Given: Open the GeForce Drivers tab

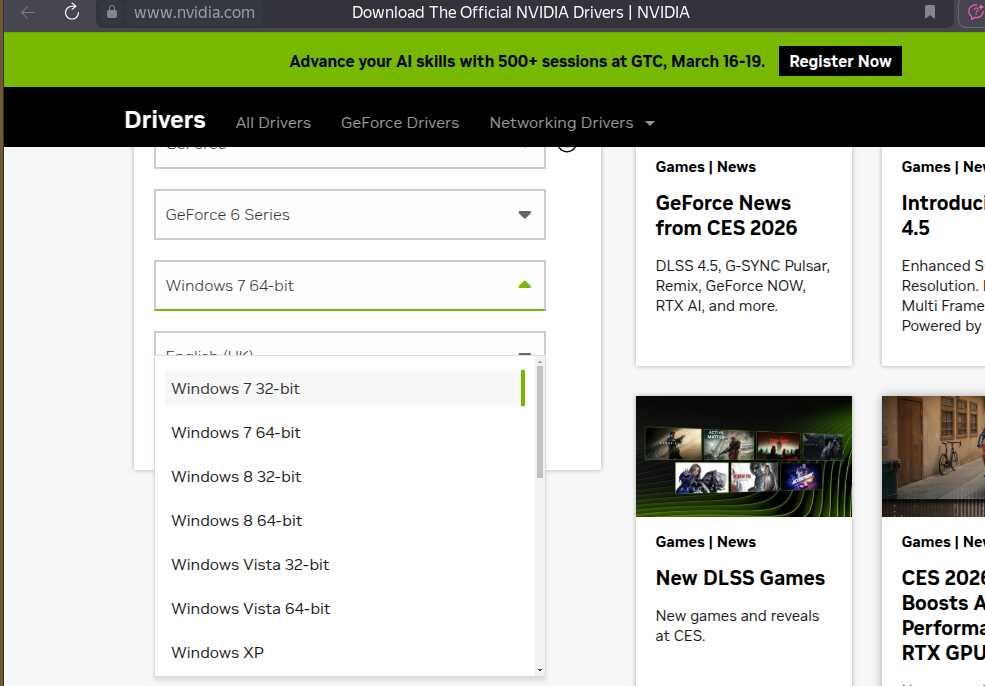Looking at the screenshot, I should (x=400, y=122).
